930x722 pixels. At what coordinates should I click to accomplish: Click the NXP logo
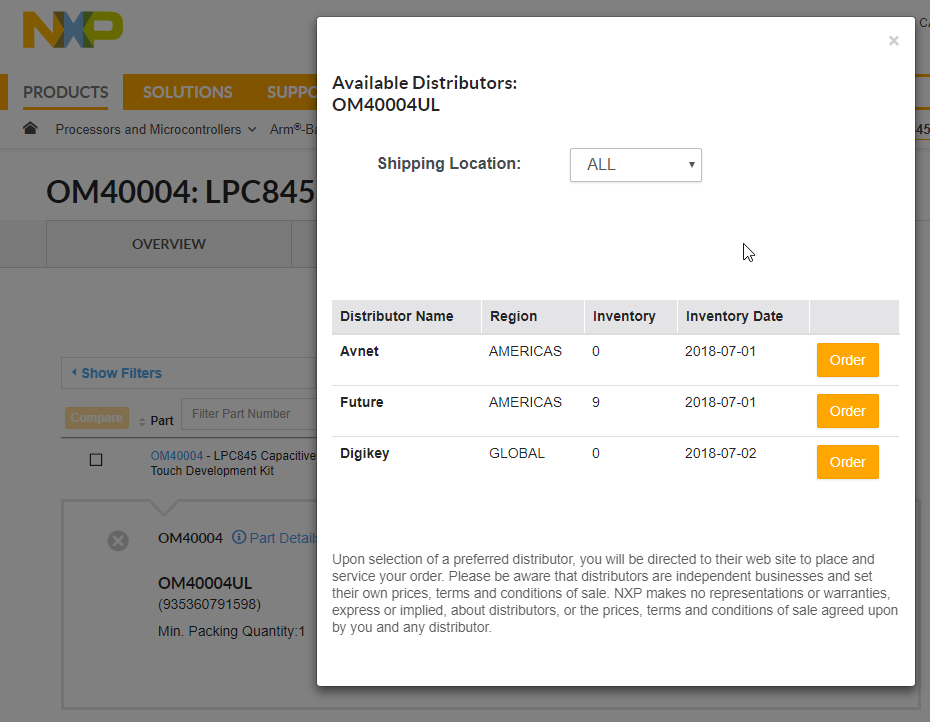[73, 30]
